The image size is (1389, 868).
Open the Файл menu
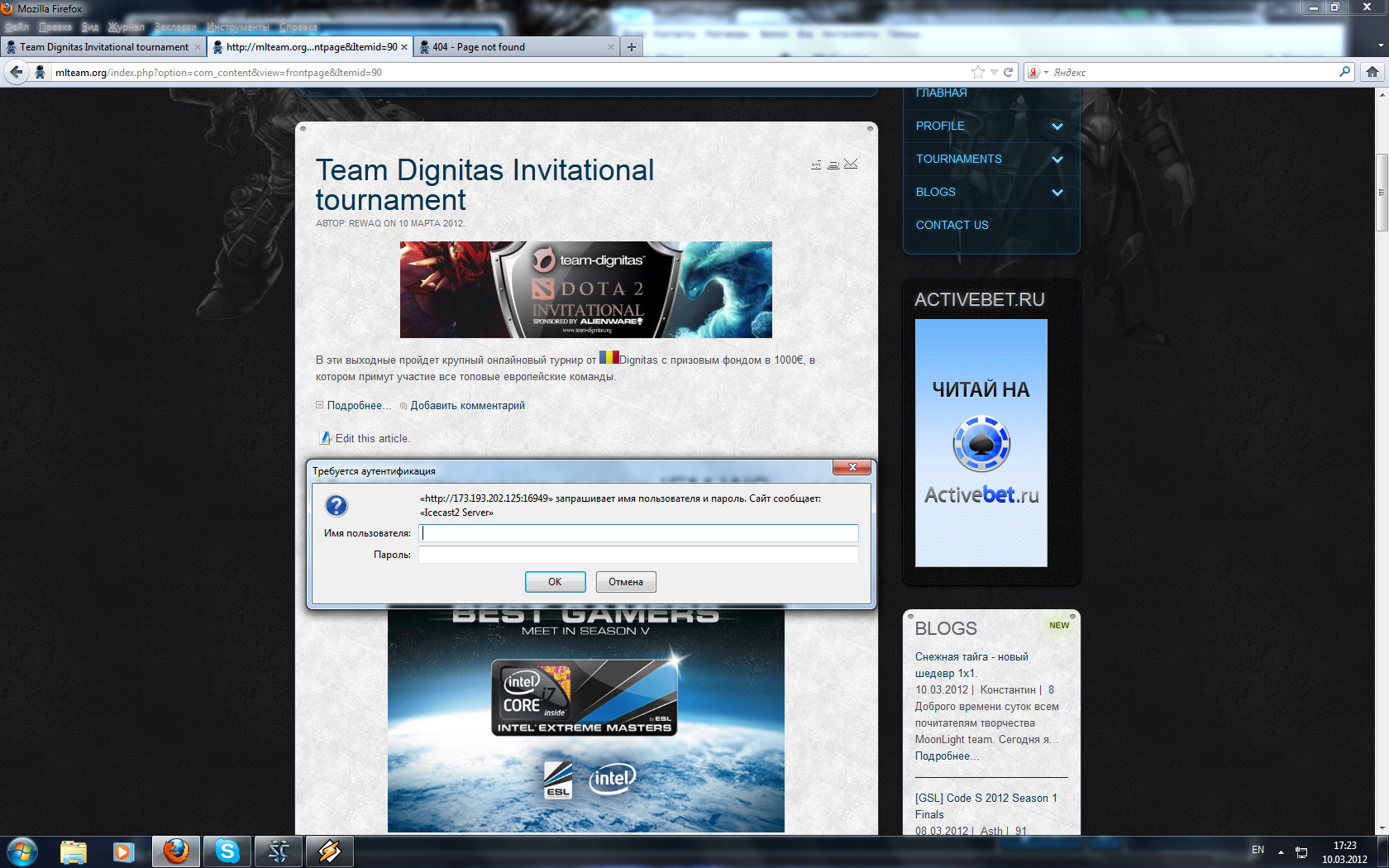(17, 27)
